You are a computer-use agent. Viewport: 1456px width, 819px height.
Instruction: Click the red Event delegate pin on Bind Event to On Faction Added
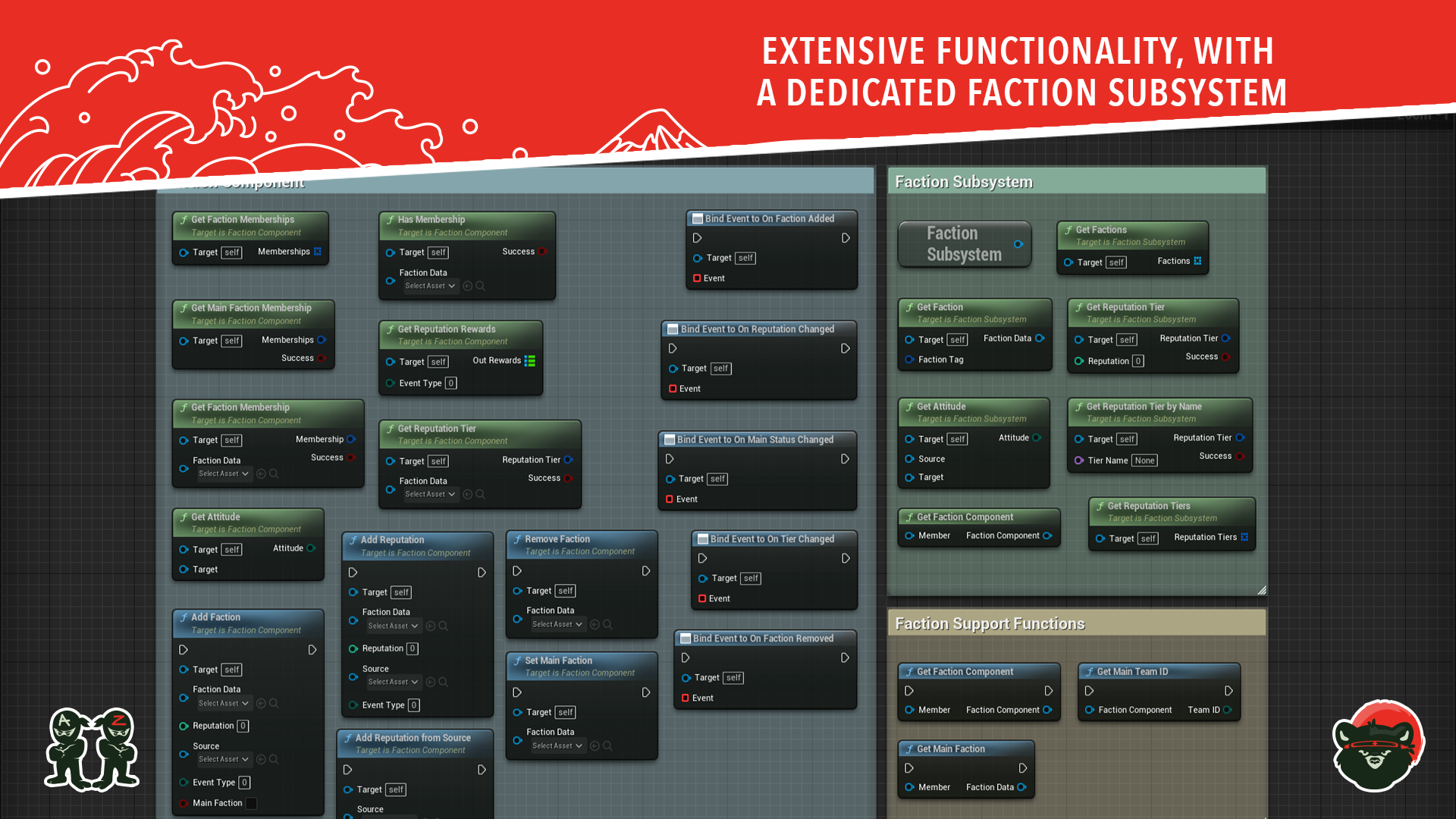point(698,278)
